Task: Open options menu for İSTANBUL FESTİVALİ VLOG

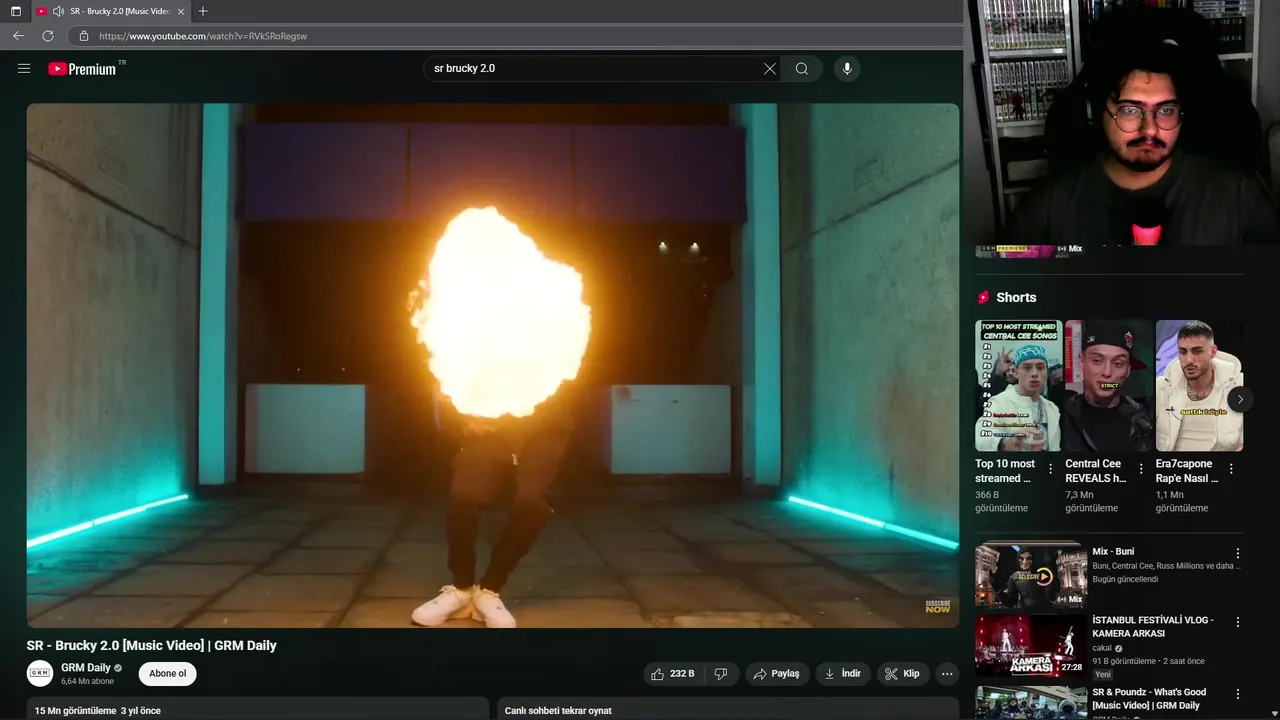Action: click(x=1238, y=622)
